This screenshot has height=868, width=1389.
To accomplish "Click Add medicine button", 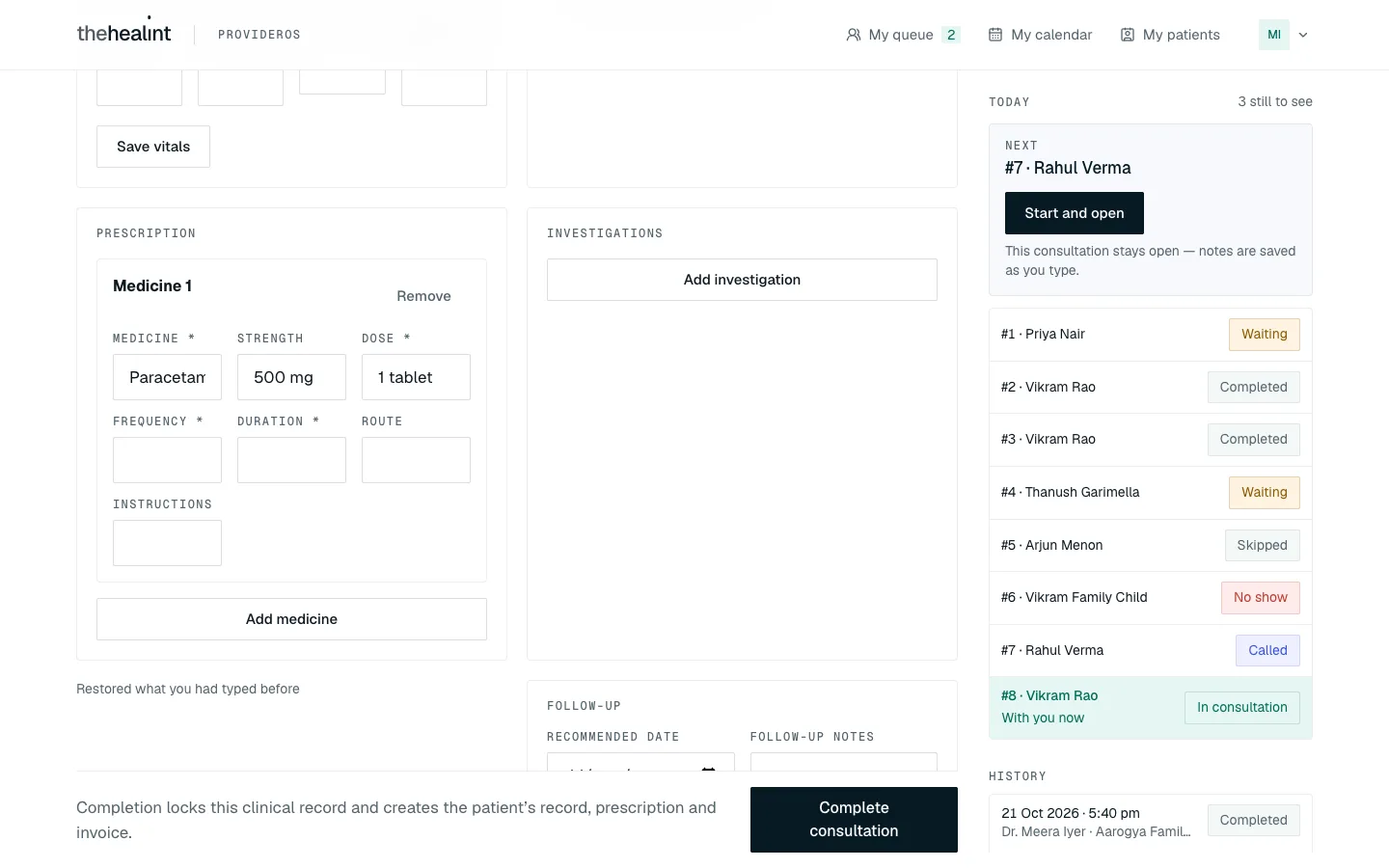I will pos(291,619).
